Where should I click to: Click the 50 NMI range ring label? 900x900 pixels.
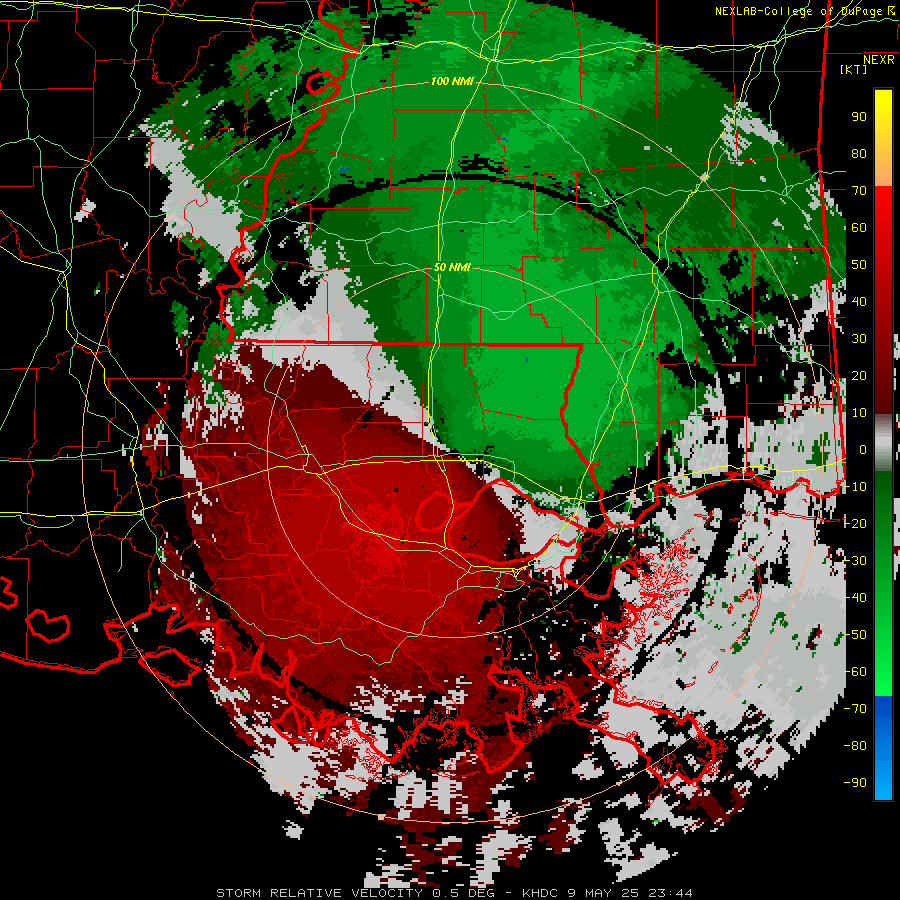click(452, 267)
